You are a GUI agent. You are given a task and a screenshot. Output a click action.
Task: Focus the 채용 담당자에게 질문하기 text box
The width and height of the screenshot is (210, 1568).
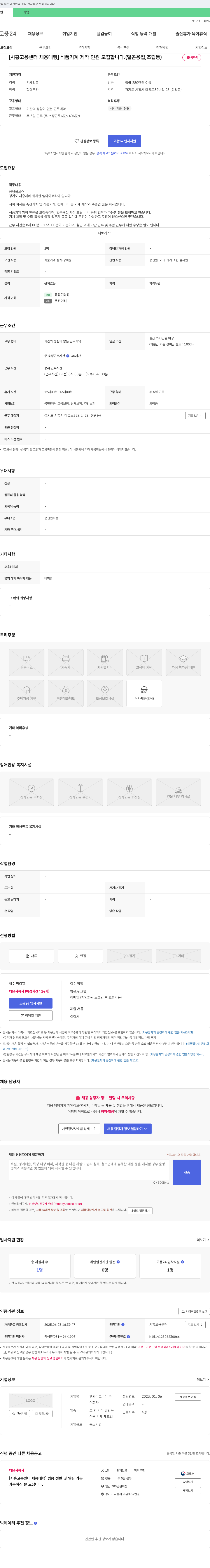click(89, 1170)
